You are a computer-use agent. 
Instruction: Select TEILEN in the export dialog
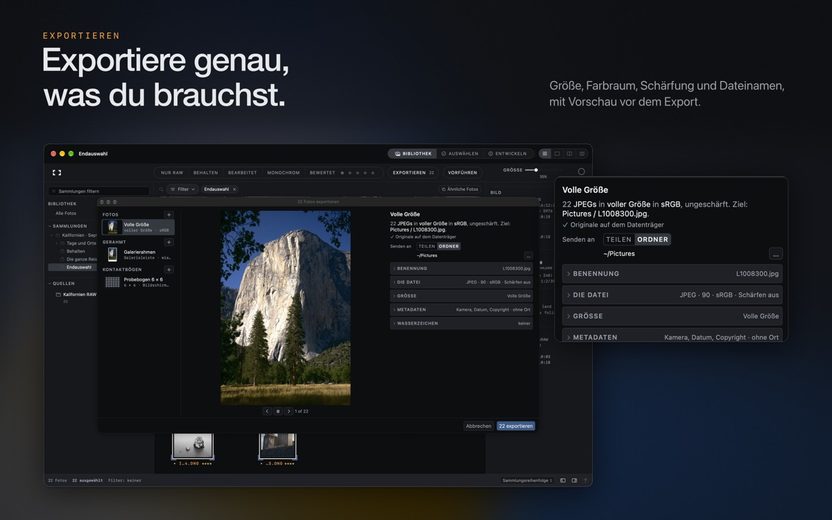click(427, 246)
